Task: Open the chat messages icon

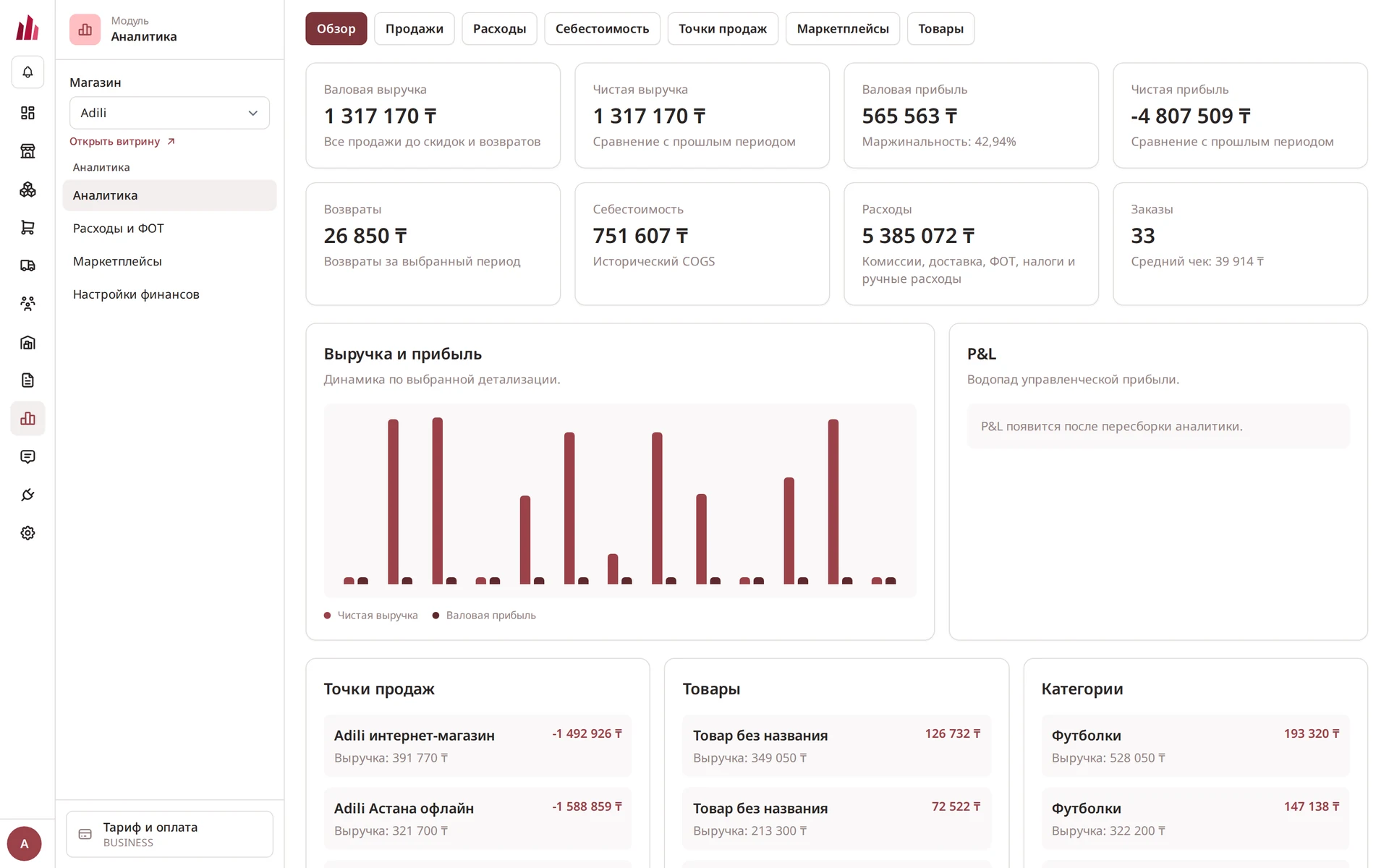Action: point(27,456)
